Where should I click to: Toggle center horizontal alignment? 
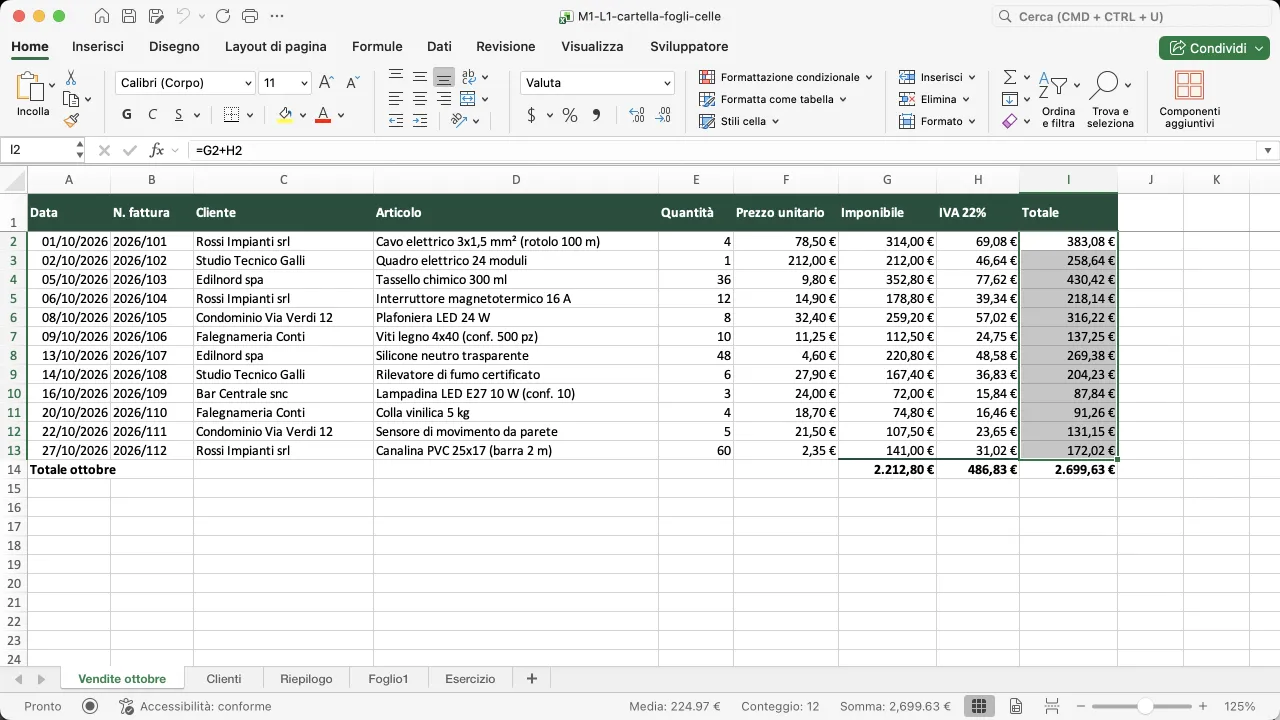(420, 99)
